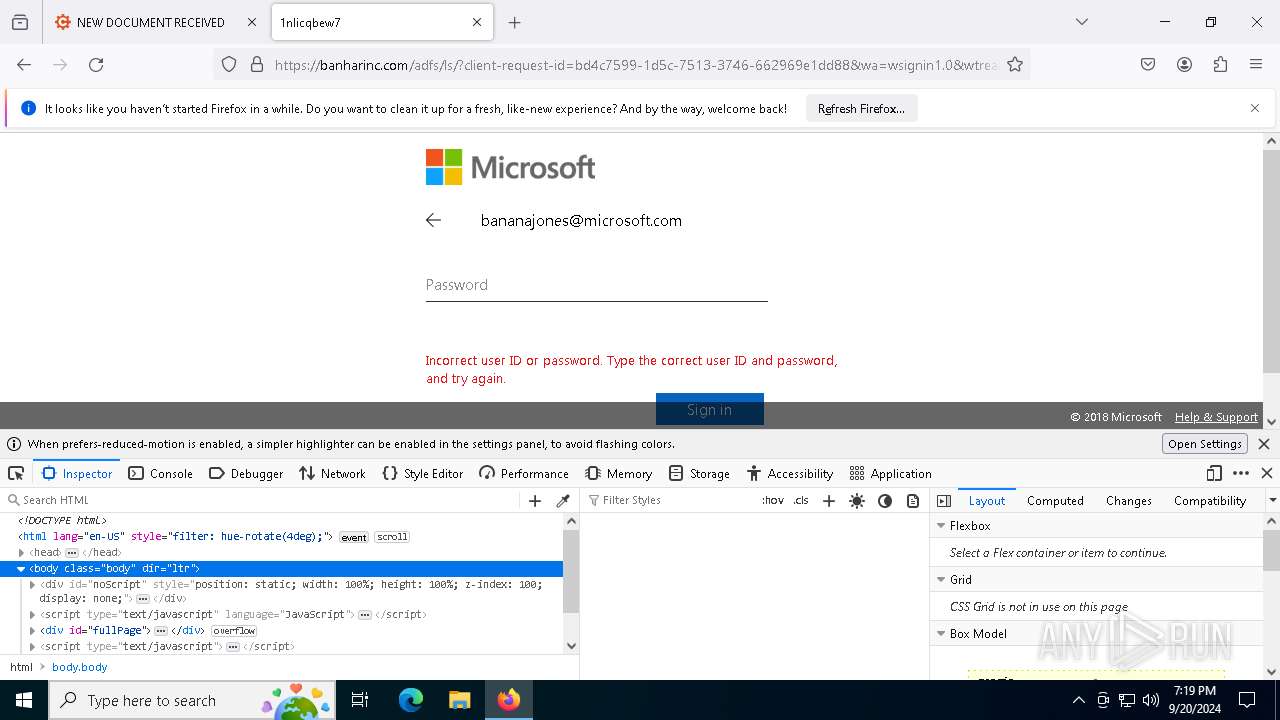Expand the div id="noScript" node
This screenshot has width=1280, height=720.
coord(32,584)
